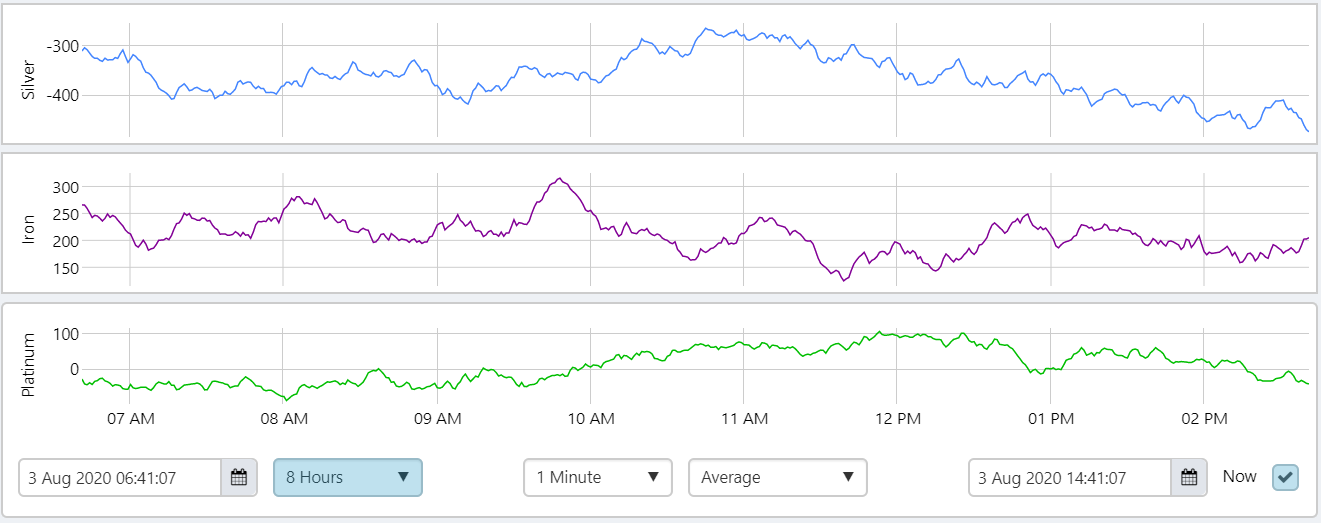Expand the 8 Hours range dropdown
The image size is (1321, 523).
click(x=348, y=477)
